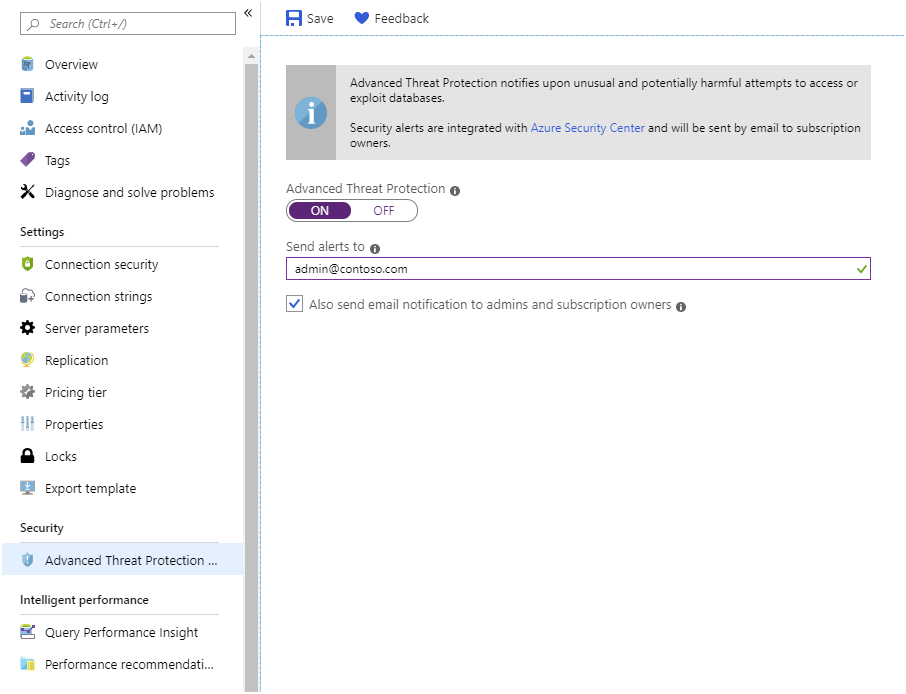Click the Save floppy disk icon

pyautogui.click(x=294, y=18)
